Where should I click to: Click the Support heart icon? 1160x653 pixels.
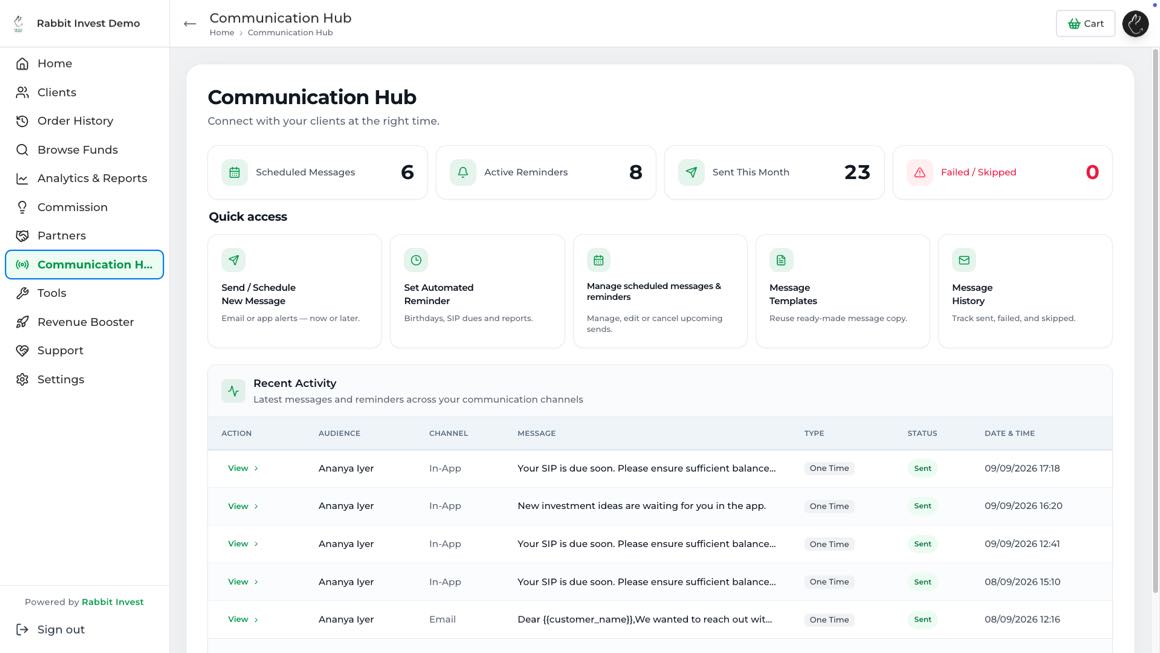click(22, 351)
